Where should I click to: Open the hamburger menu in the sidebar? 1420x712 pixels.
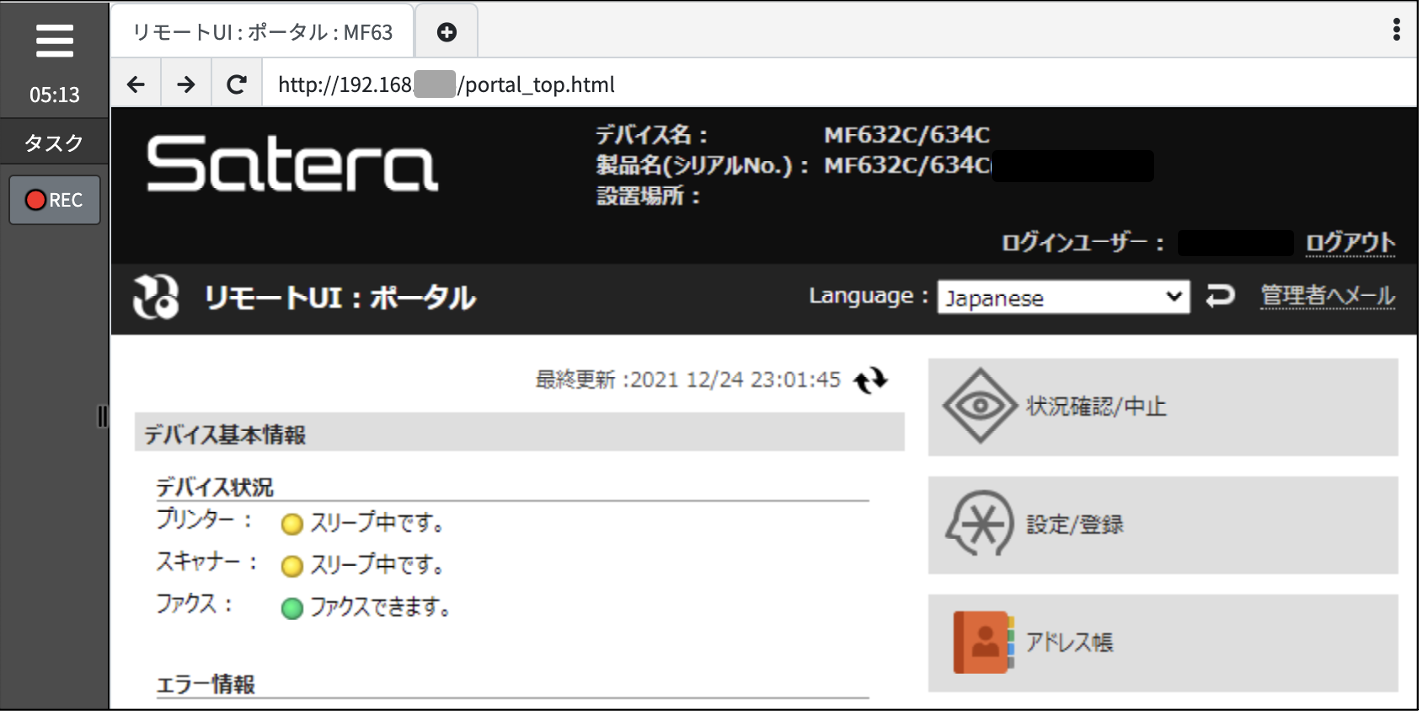(54, 41)
